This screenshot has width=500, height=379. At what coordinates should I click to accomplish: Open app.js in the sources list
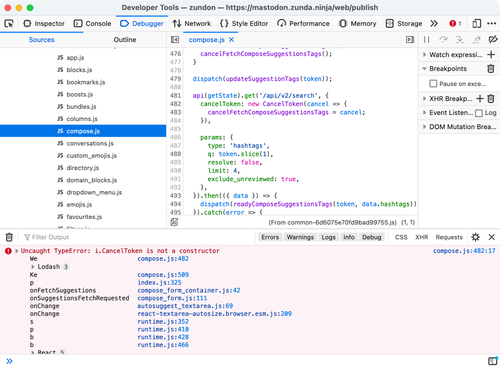(75, 58)
